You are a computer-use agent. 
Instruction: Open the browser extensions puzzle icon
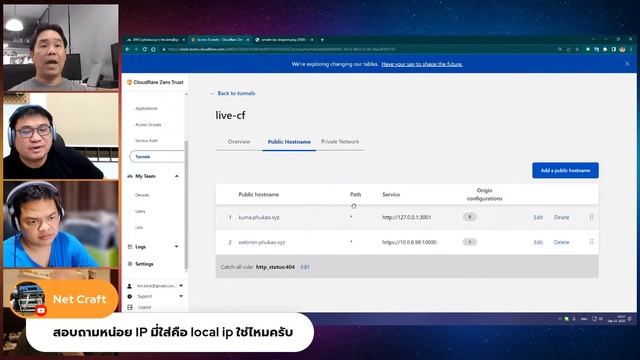coord(605,49)
